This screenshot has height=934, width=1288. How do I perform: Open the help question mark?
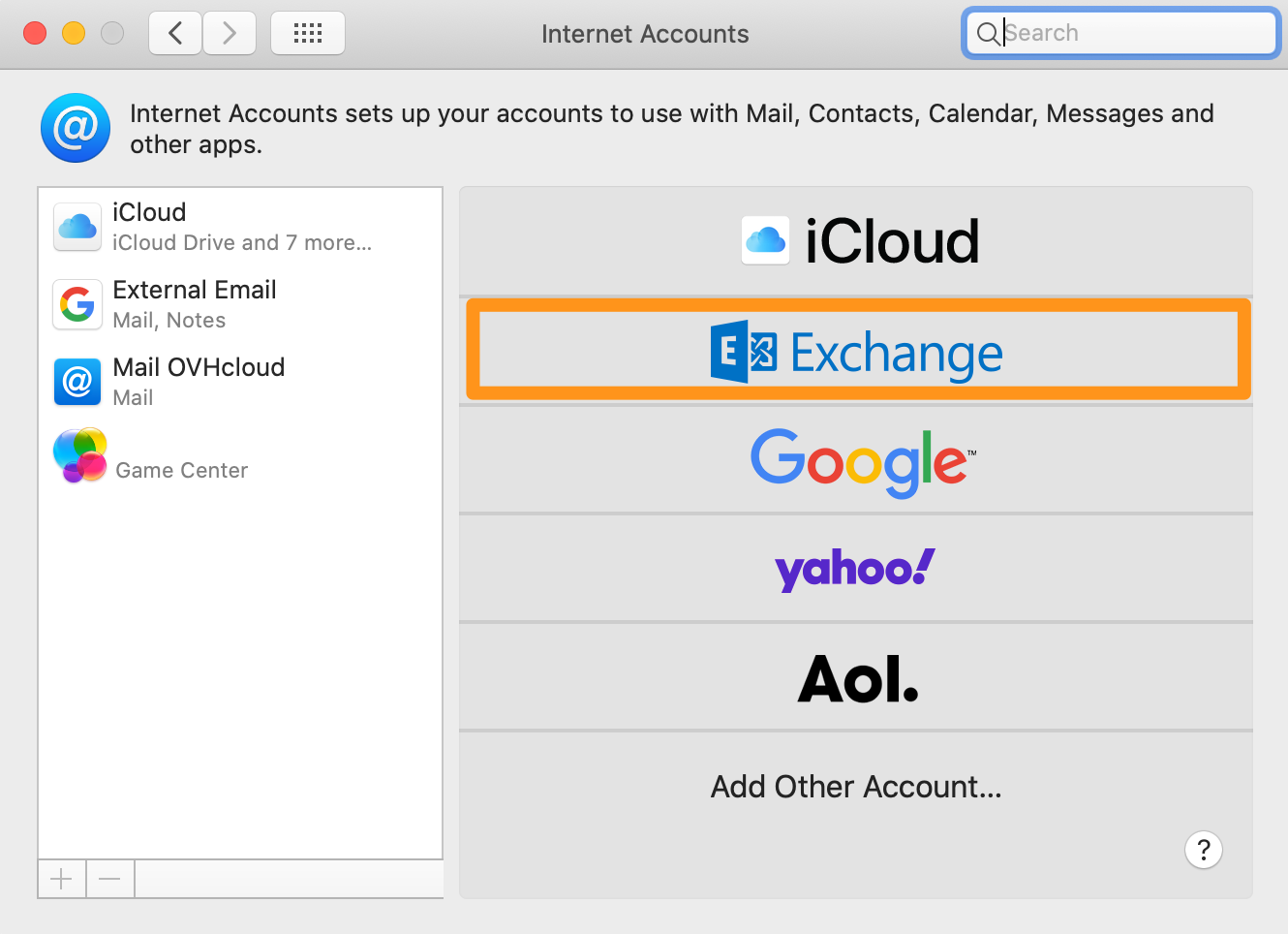click(x=1204, y=850)
